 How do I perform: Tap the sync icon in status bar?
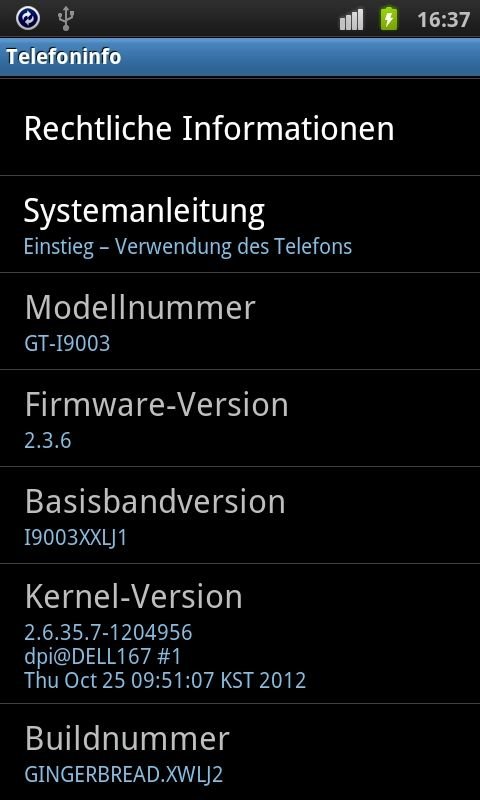pyautogui.click(x=28, y=19)
